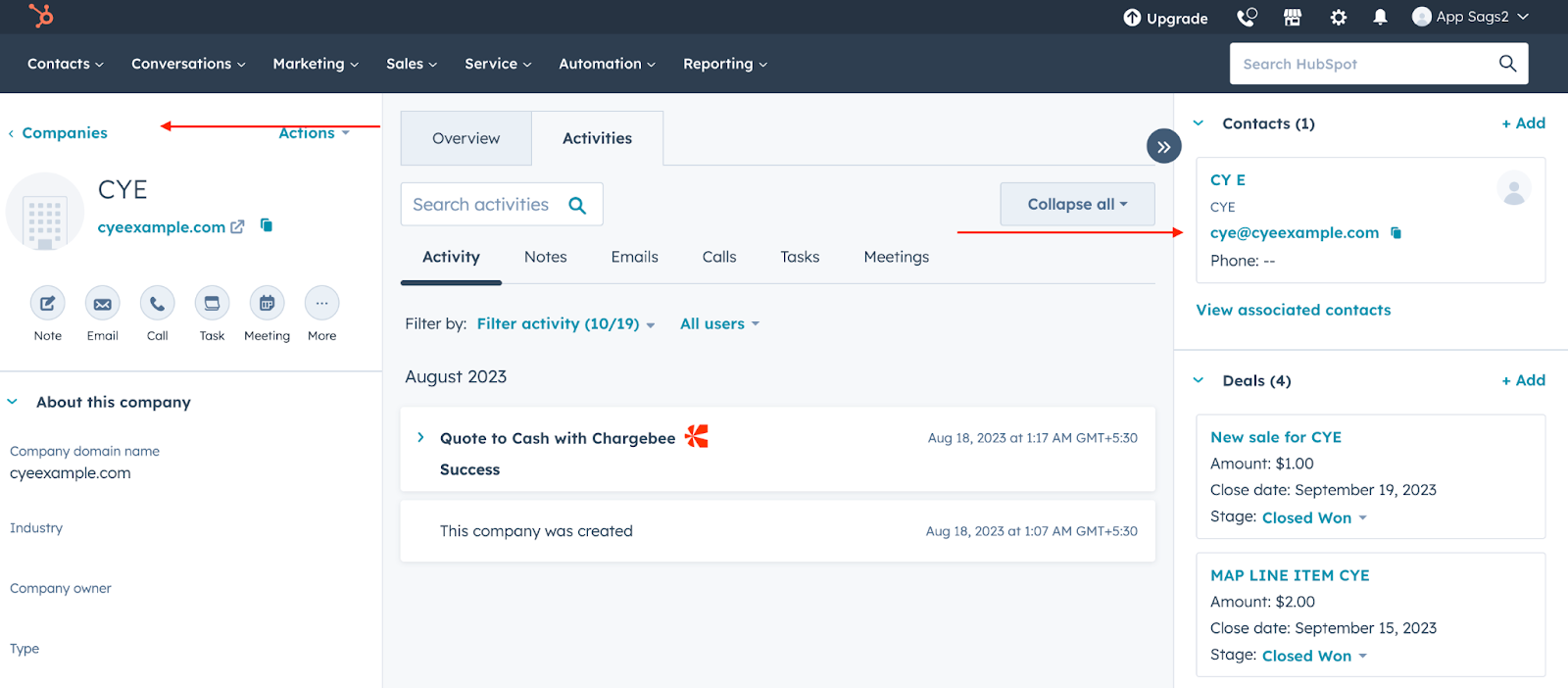Collapse the right sidebar with double-arrow button

coord(1163,147)
